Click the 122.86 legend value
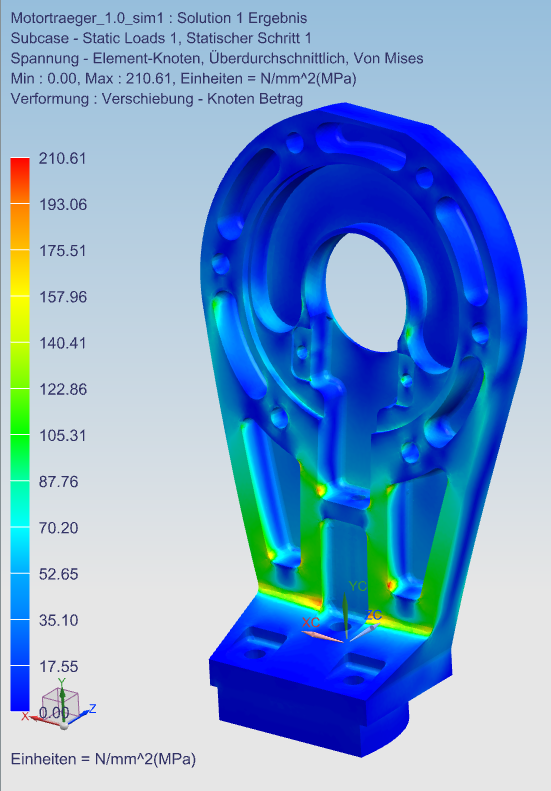551x791 pixels. [63, 389]
